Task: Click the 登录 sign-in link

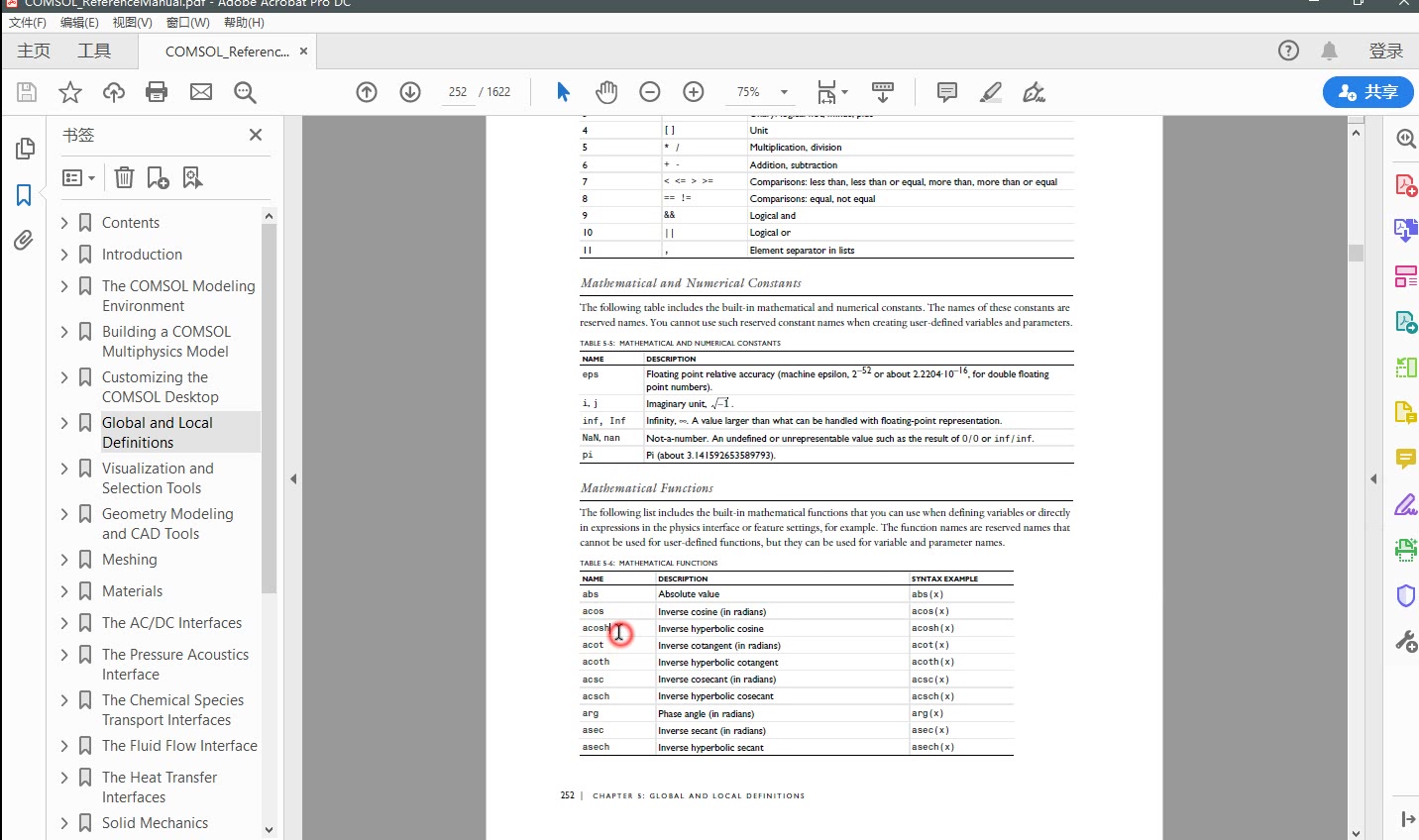Action: click(1386, 51)
